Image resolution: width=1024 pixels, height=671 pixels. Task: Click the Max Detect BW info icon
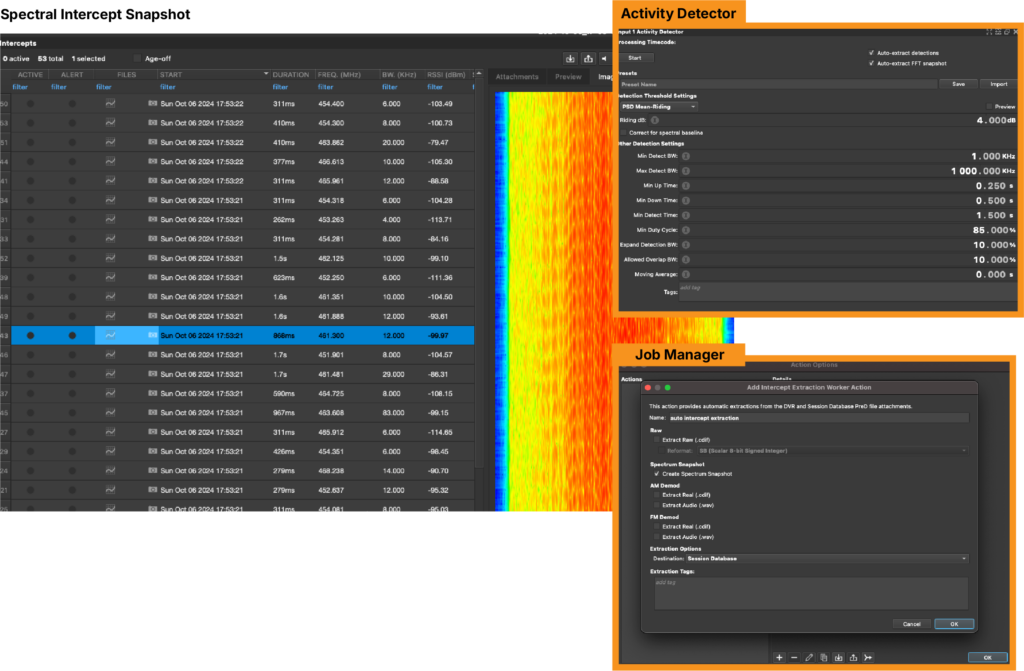687,171
